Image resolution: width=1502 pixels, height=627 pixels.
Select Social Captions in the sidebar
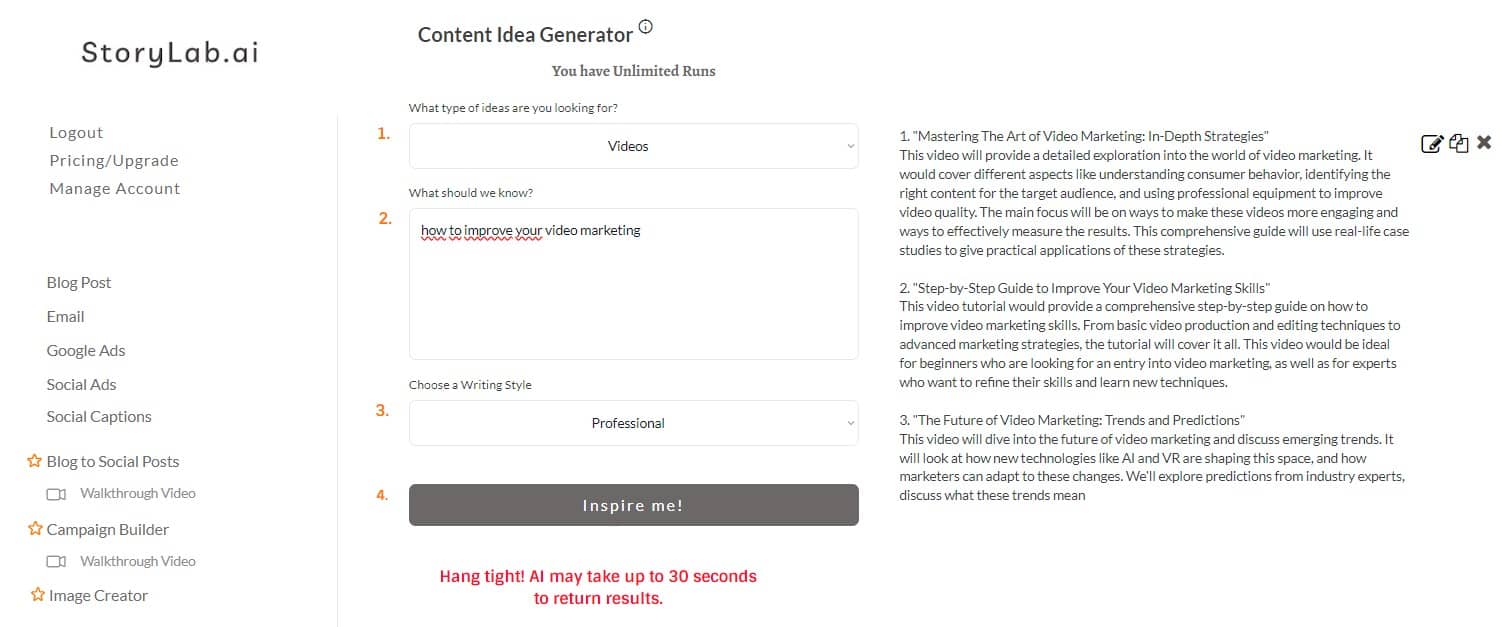click(98, 416)
